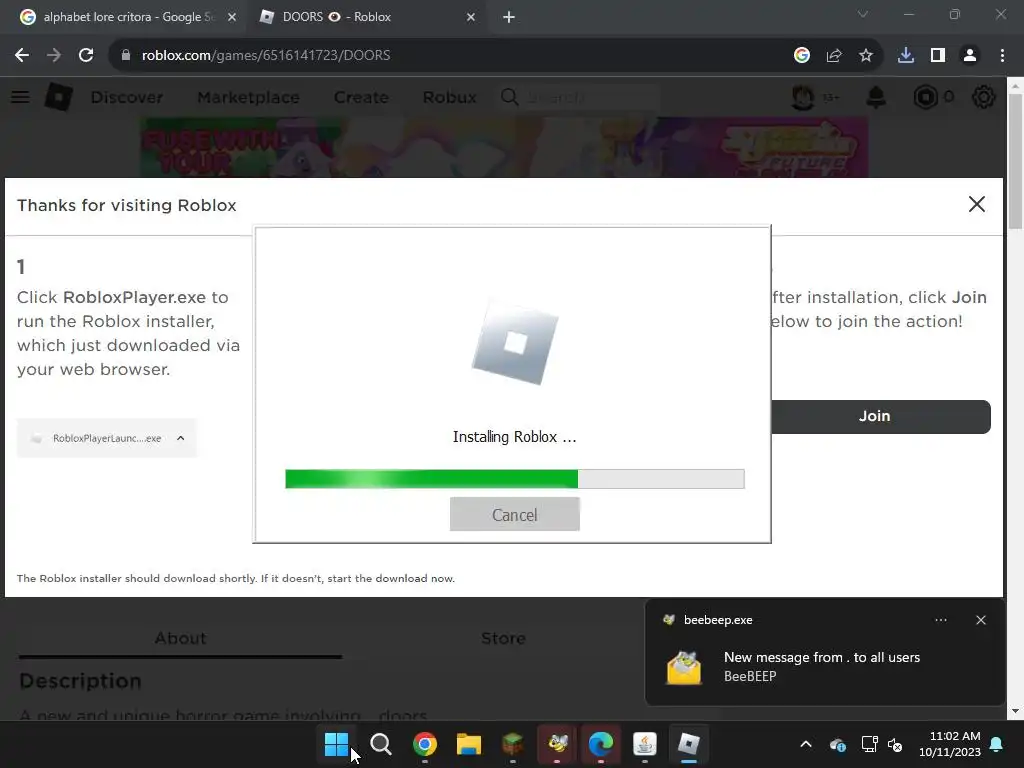Open the clock showing 11:02 AM

pos(950,744)
